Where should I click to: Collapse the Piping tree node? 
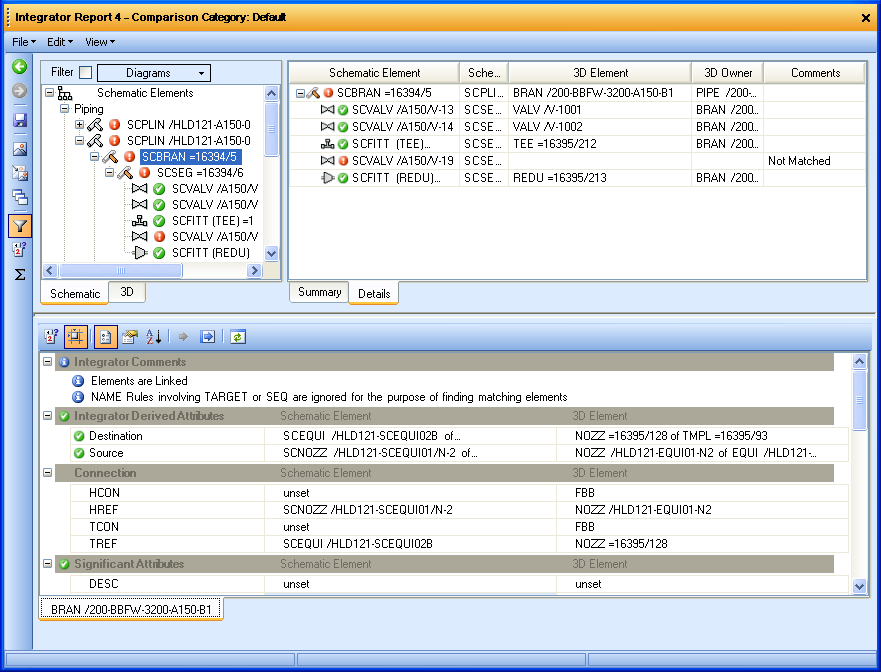65,108
